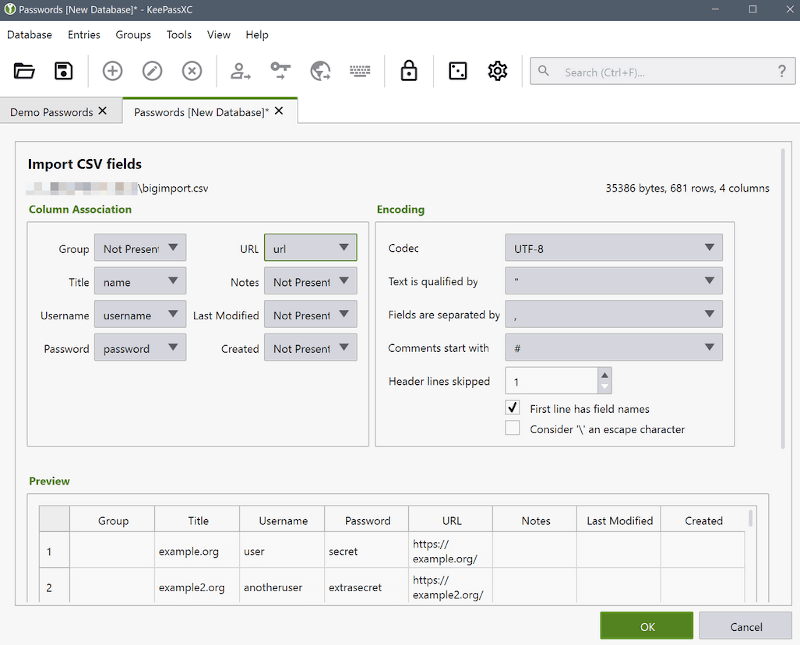Viewport: 800px width, 645px height.
Task: Copy URL with the globe icon
Action: click(x=320, y=71)
